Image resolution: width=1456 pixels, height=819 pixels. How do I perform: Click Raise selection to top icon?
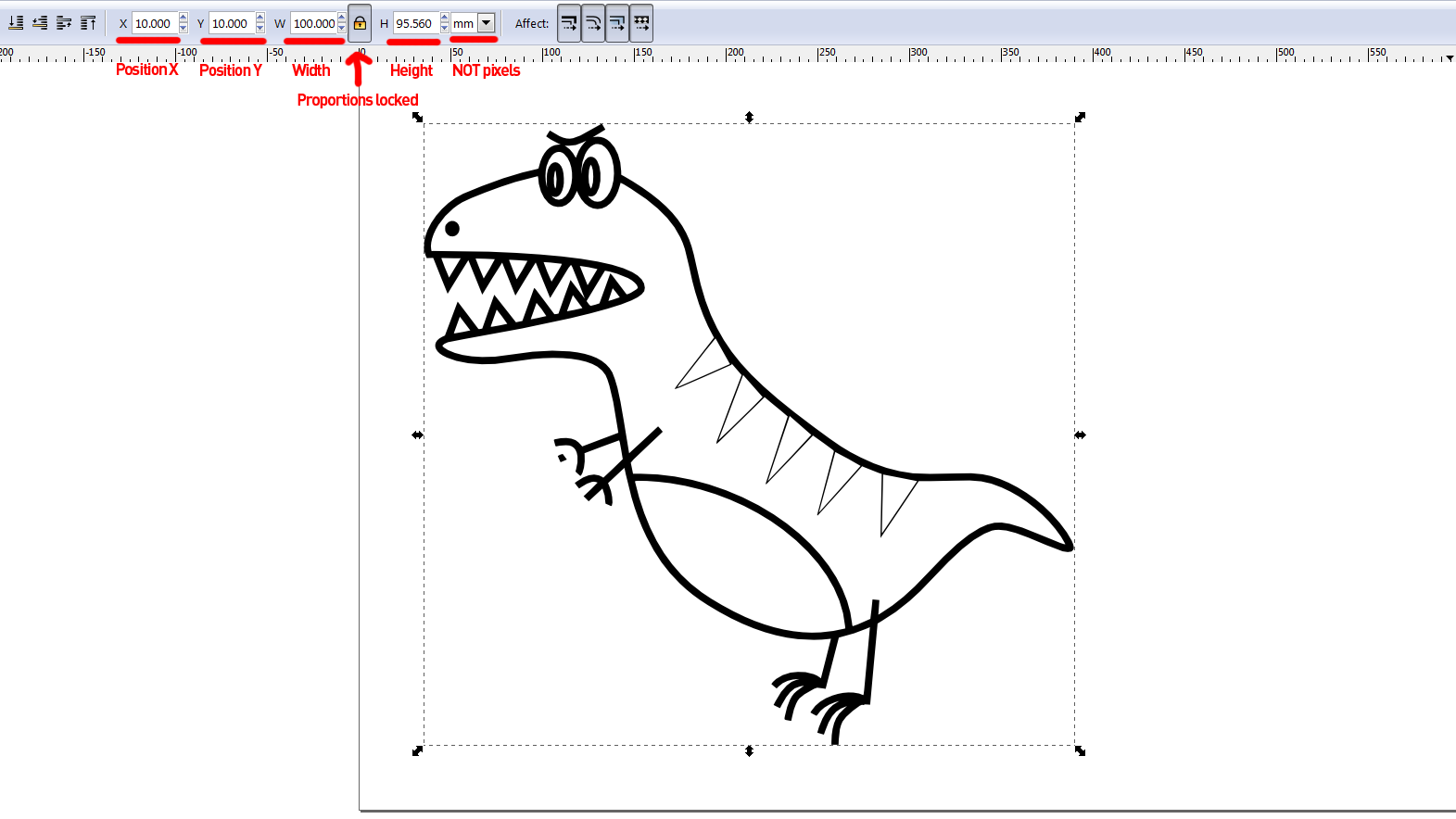coord(88,23)
